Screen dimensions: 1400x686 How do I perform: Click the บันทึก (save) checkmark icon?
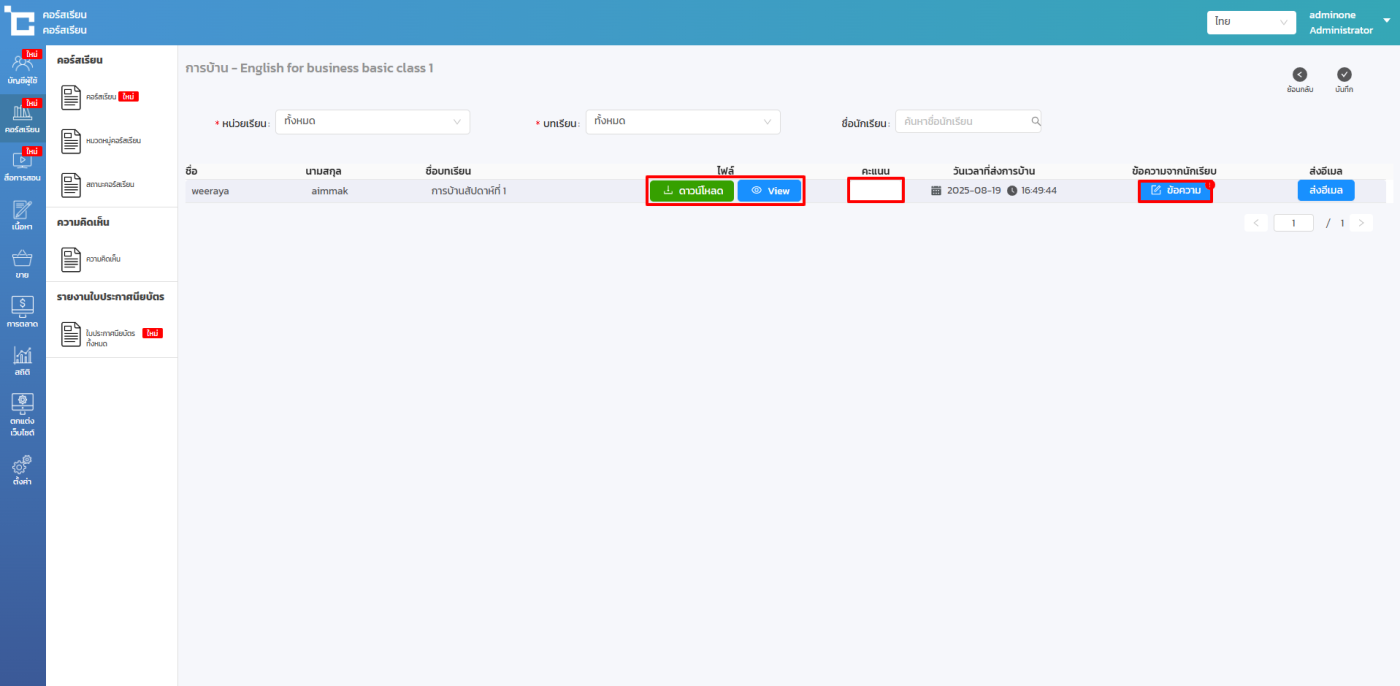click(1344, 75)
